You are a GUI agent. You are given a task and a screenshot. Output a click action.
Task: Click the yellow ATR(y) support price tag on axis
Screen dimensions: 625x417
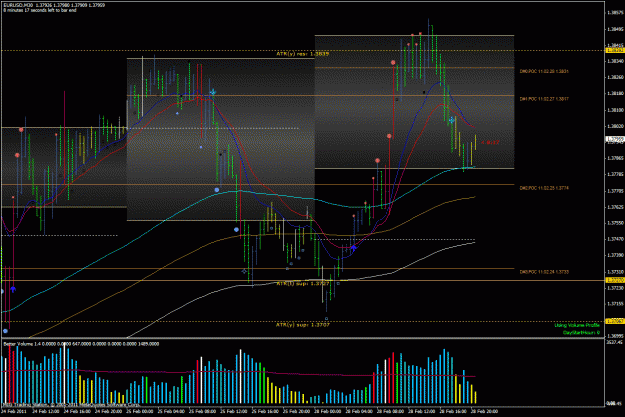point(615,321)
